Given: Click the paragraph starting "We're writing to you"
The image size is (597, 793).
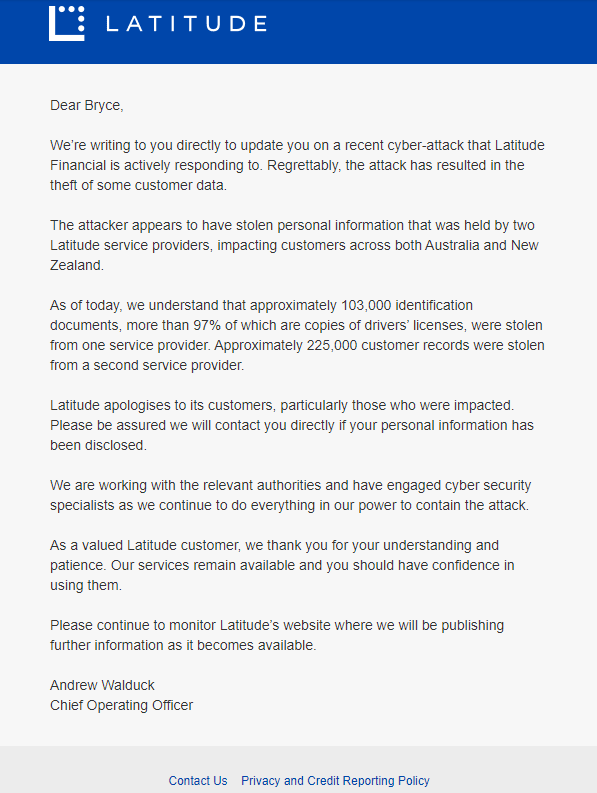Looking at the screenshot, I should [x=297, y=165].
